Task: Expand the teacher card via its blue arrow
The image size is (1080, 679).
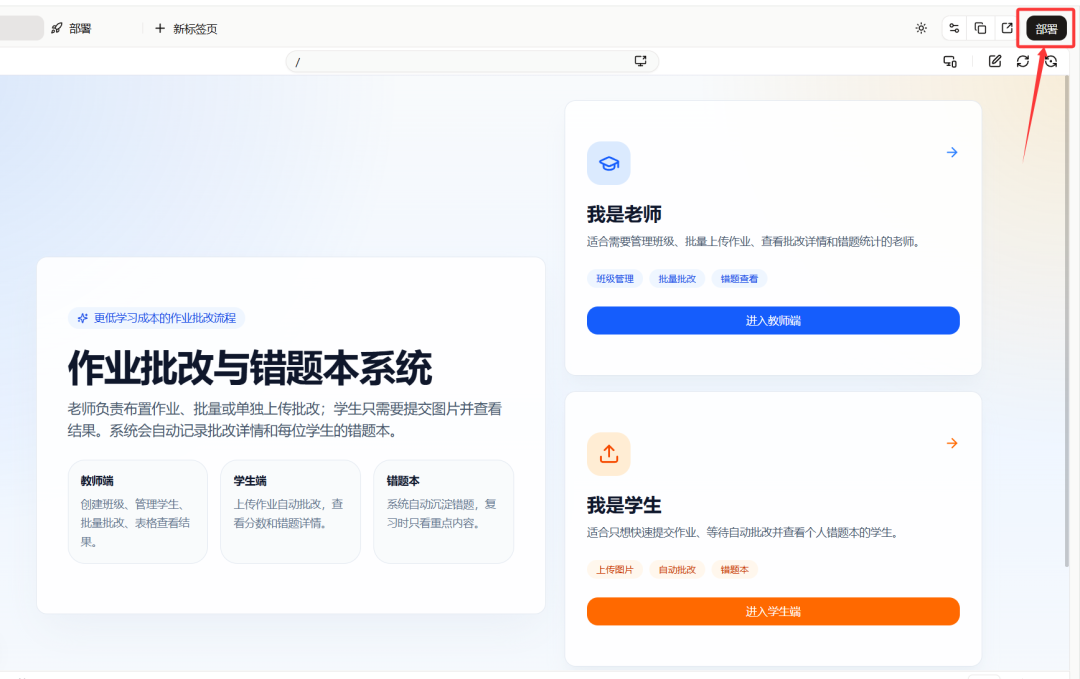Action: pos(951,152)
